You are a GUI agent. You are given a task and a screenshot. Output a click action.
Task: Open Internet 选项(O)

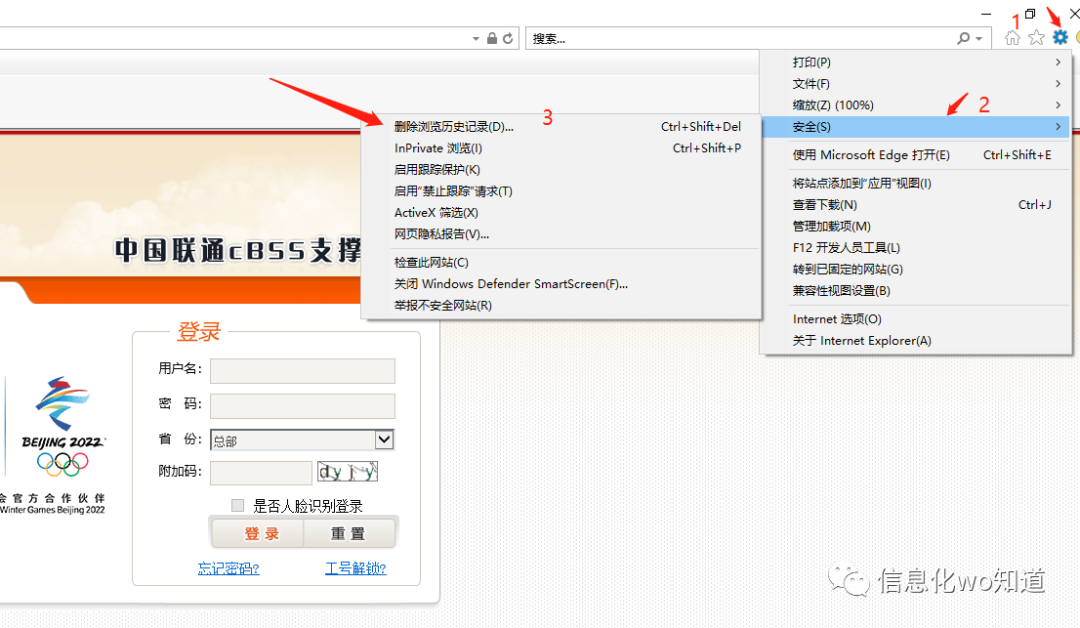pos(916,319)
